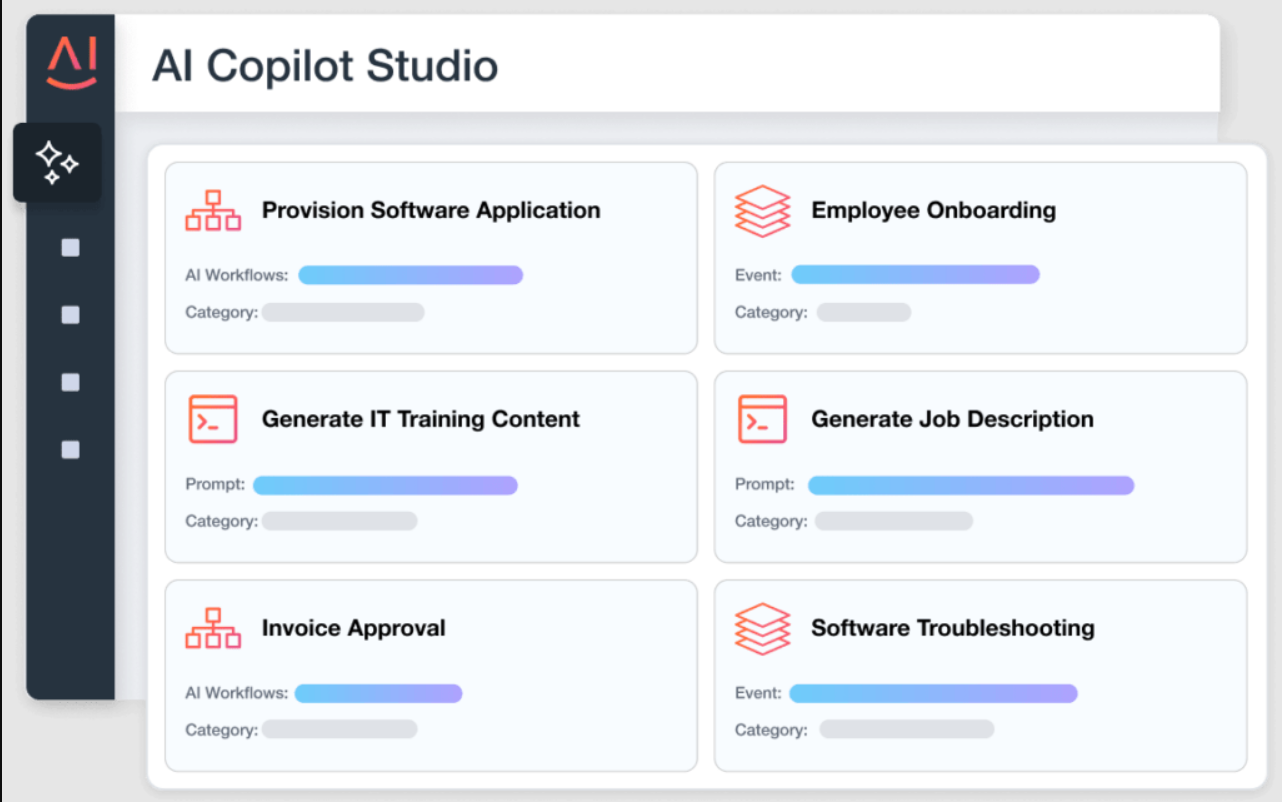Click the terminal icon on Generate Job Description
This screenshot has height=802, width=1282.
762,419
